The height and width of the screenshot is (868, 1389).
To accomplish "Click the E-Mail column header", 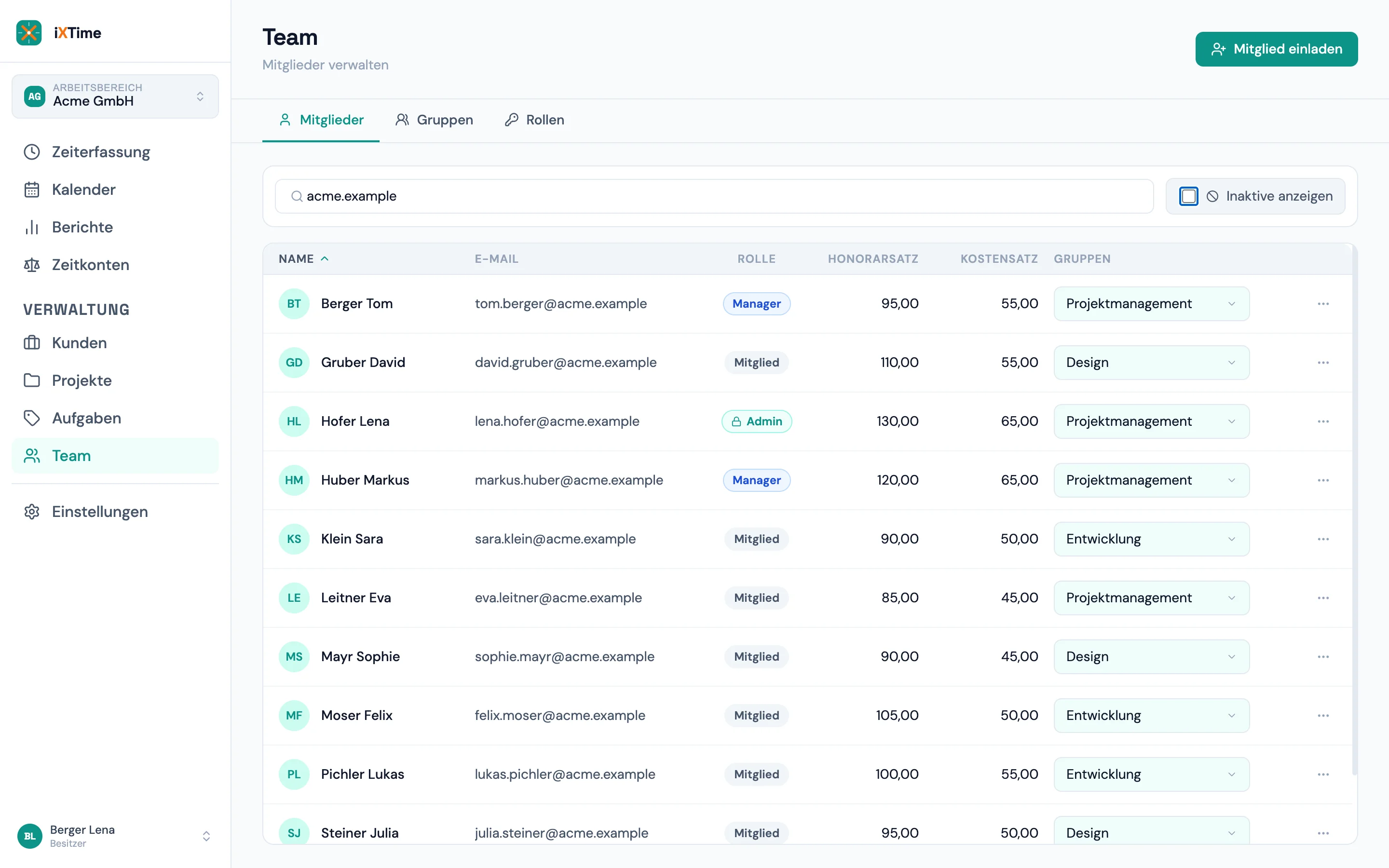I will tap(496, 259).
